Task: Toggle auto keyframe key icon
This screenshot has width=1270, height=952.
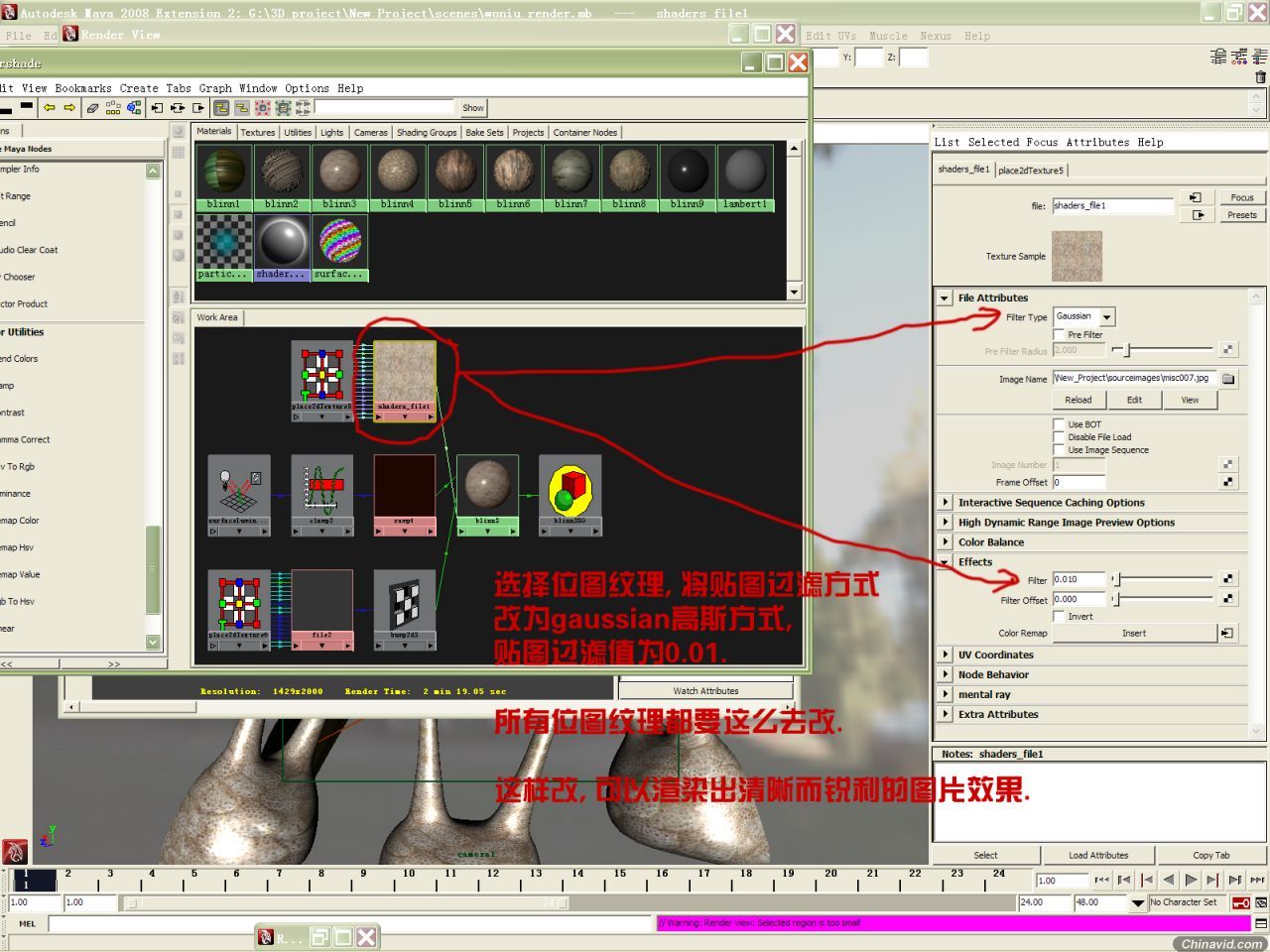Action: [x=1240, y=902]
